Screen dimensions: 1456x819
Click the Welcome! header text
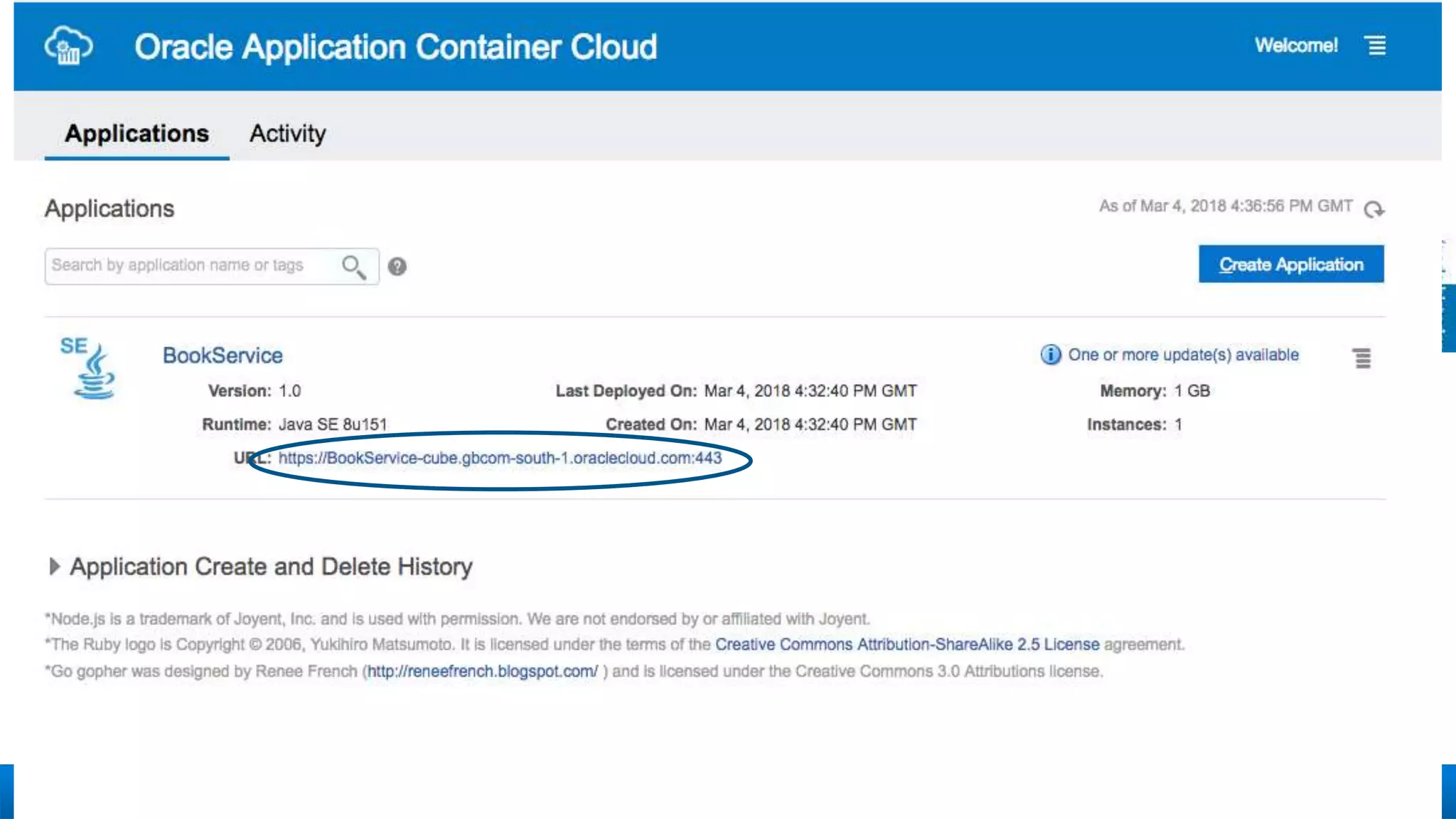click(x=1295, y=45)
